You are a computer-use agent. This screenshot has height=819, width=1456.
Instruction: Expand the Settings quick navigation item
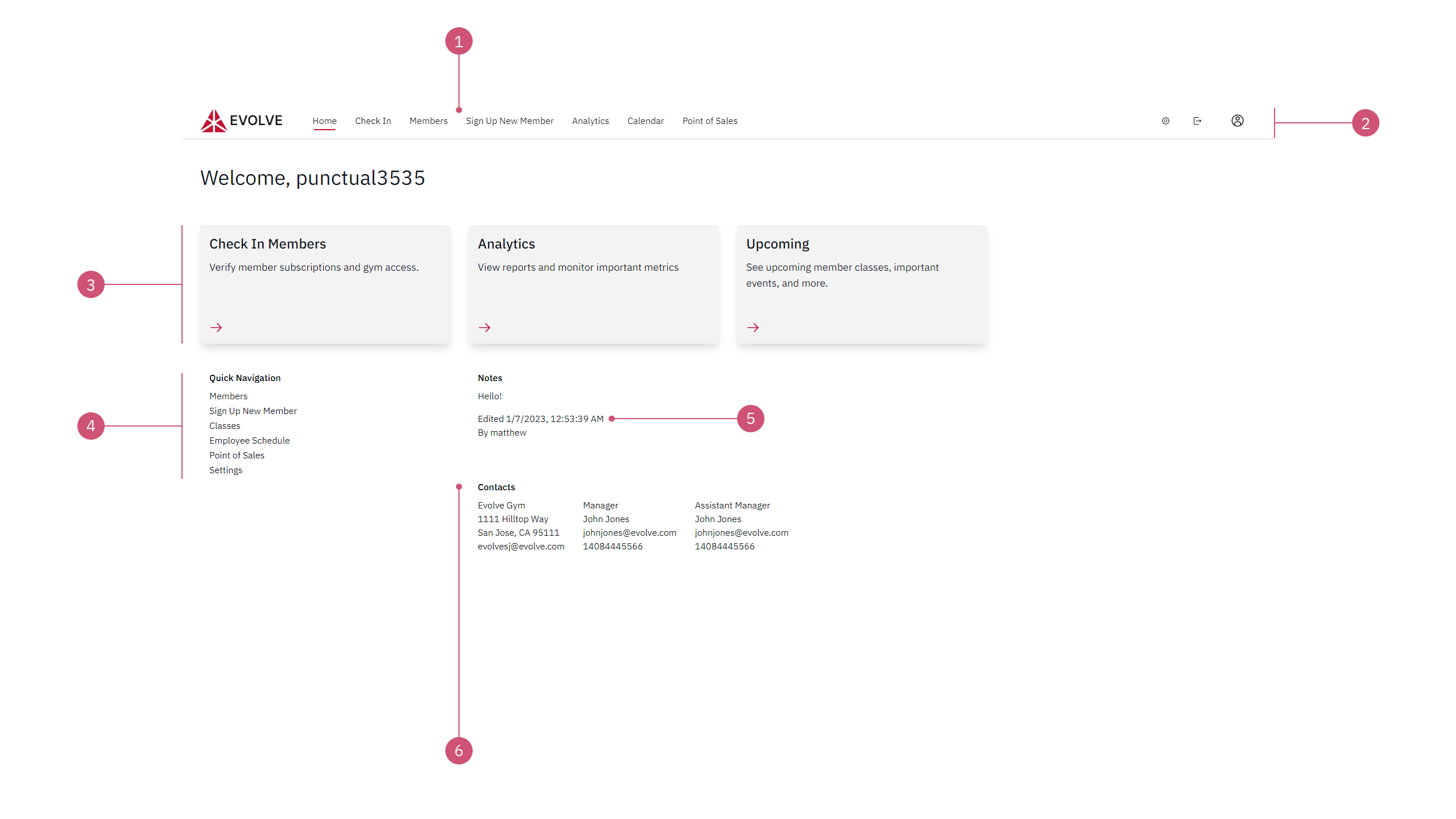point(225,470)
